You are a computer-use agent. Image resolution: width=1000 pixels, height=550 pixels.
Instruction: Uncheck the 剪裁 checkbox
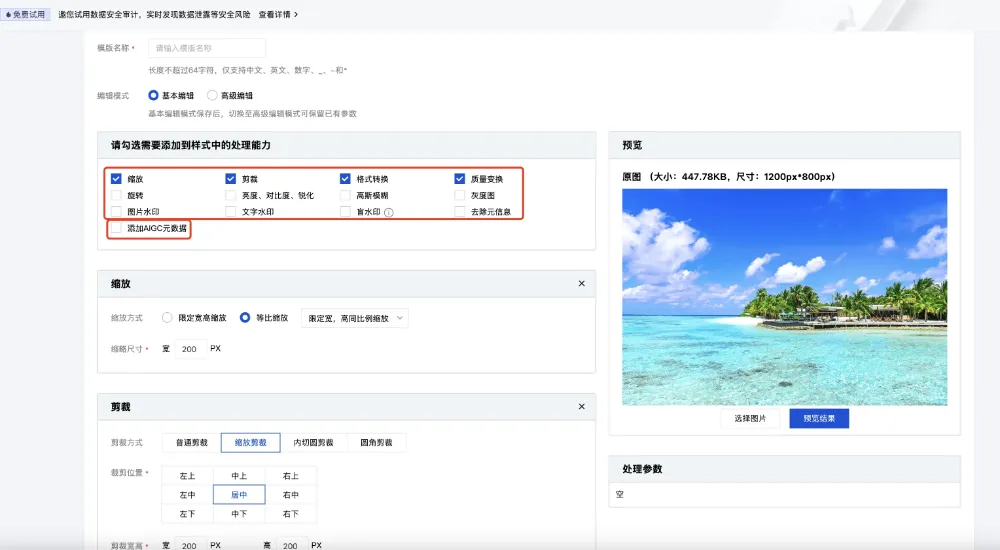[231, 179]
